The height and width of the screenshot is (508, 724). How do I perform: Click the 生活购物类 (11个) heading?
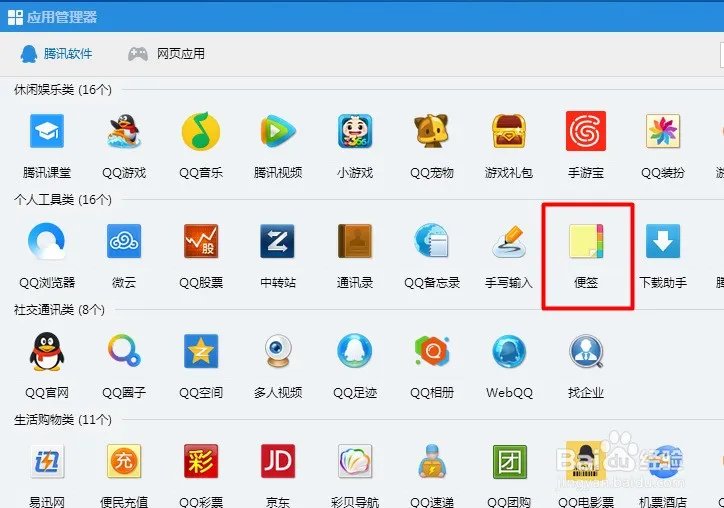point(63,419)
